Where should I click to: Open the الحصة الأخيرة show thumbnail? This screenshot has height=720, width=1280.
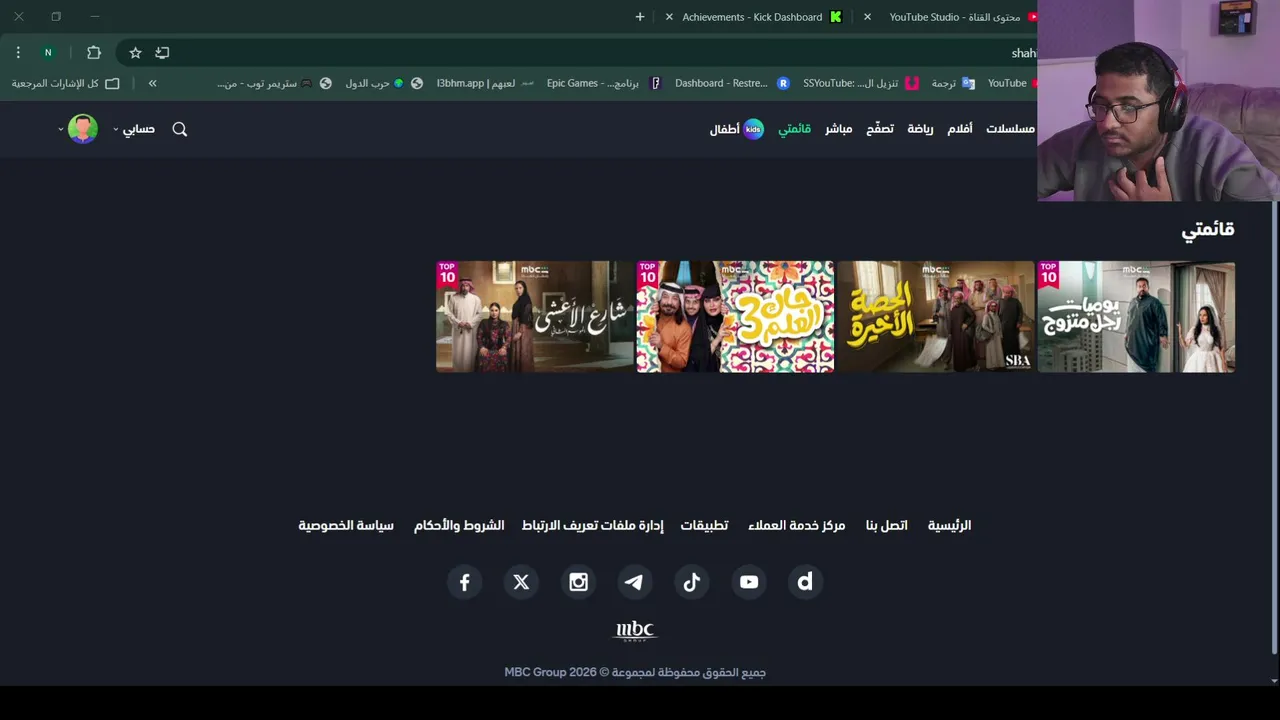(935, 317)
